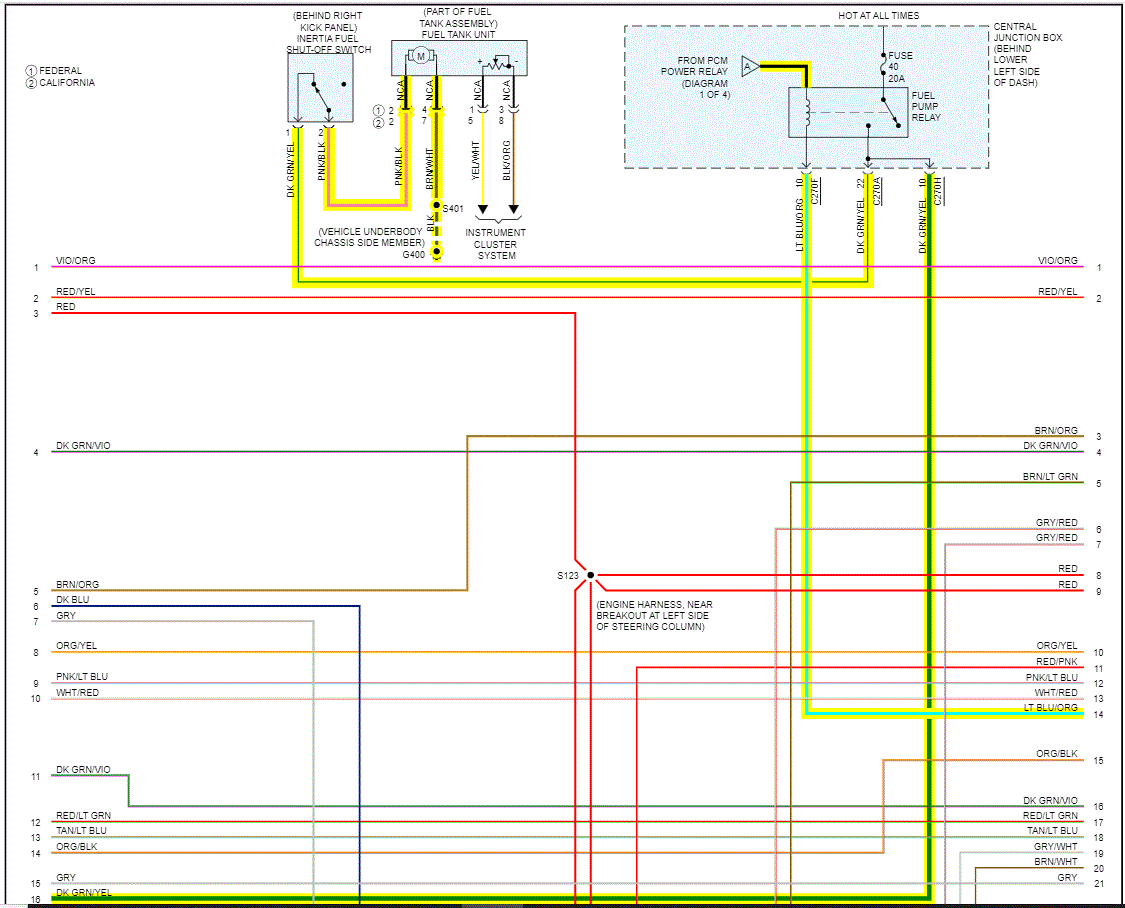Click the fuel pump motor M symbol

[x=420, y=57]
